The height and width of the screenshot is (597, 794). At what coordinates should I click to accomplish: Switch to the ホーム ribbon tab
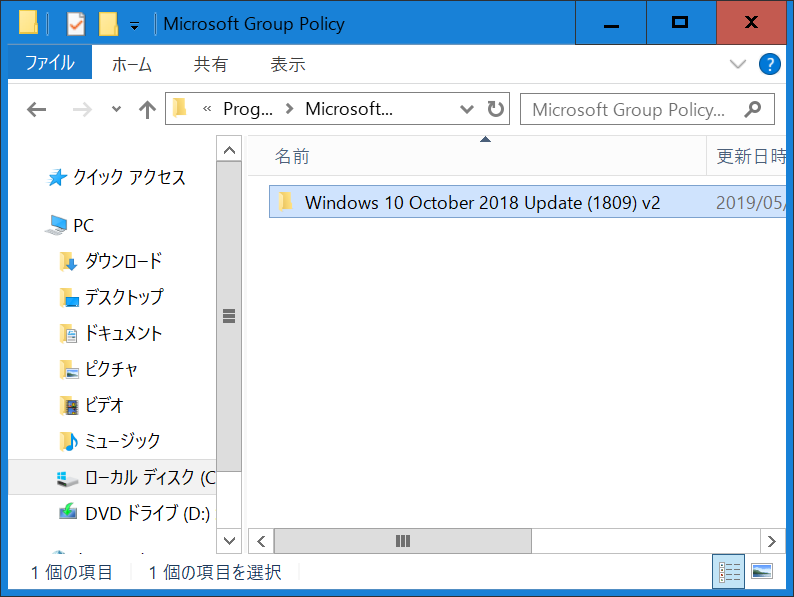[x=131, y=64]
